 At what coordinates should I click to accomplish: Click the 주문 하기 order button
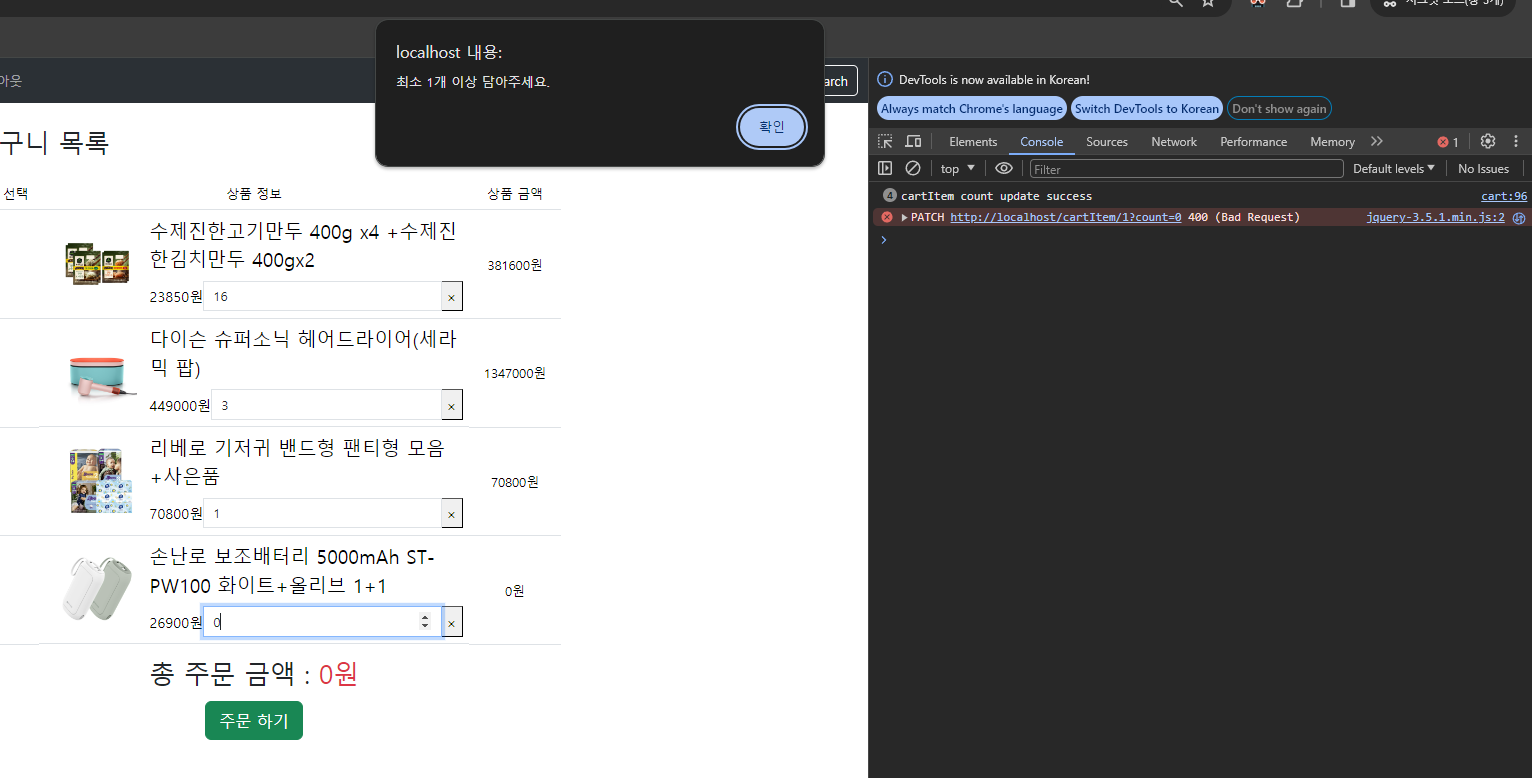pyautogui.click(x=254, y=720)
